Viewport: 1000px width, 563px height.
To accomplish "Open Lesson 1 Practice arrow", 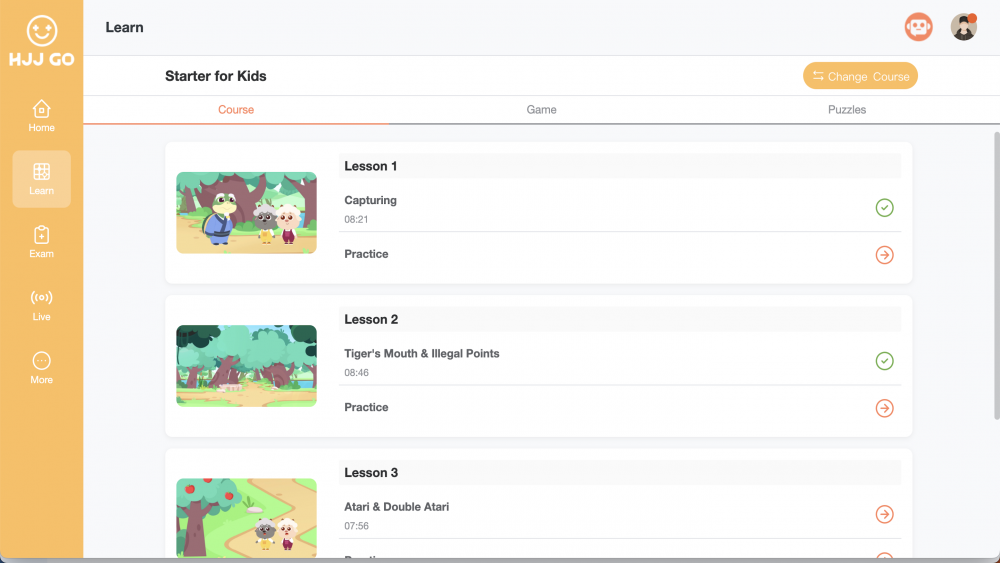I will coord(884,255).
